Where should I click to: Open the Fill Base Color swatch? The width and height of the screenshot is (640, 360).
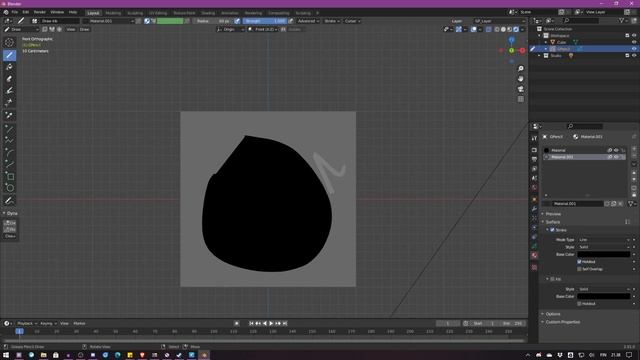604,296
